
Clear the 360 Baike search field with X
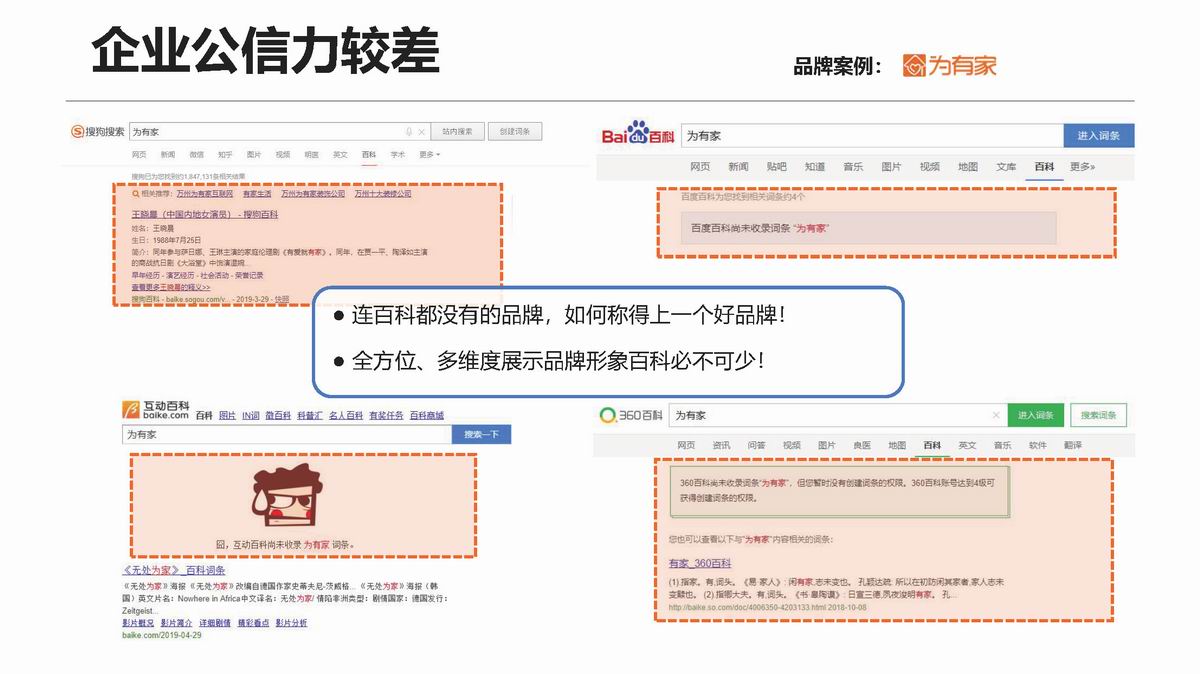tap(995, 415)
